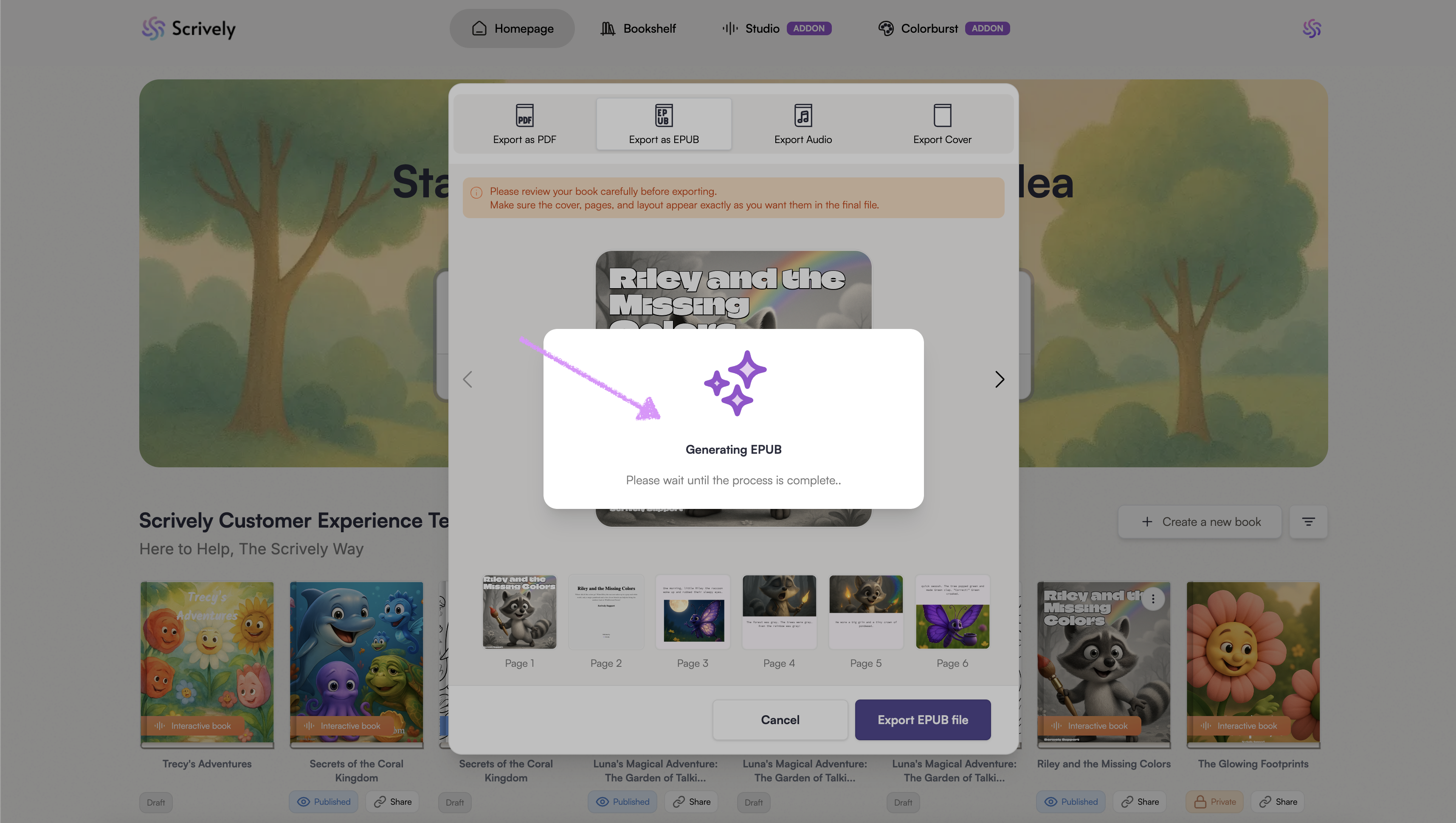Viewport: 1456px width, 823px height.
Task: Open the Colorburst palette icon menu
Action: tap(886, 28)
